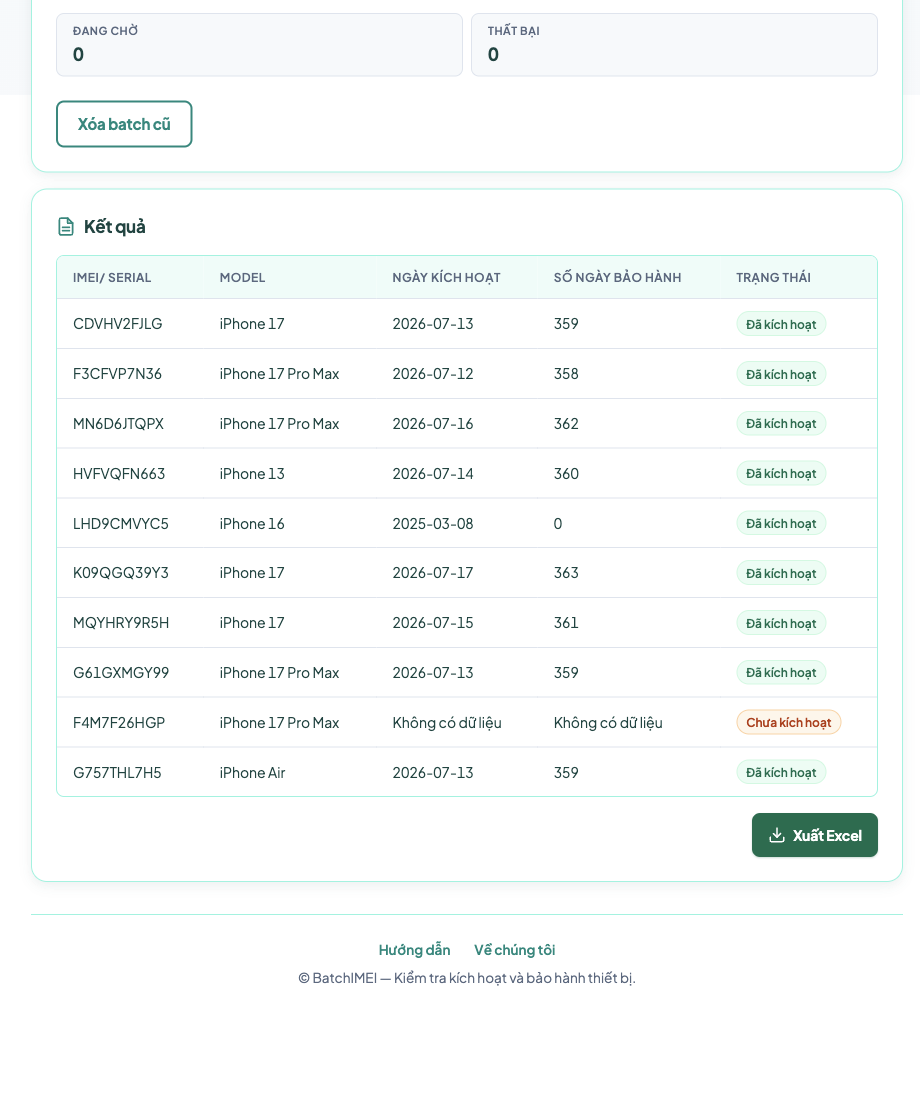Click Đã kích hoạt badge for G757THL7H5
Screen dimensions: 920x1100
(781, 772)
